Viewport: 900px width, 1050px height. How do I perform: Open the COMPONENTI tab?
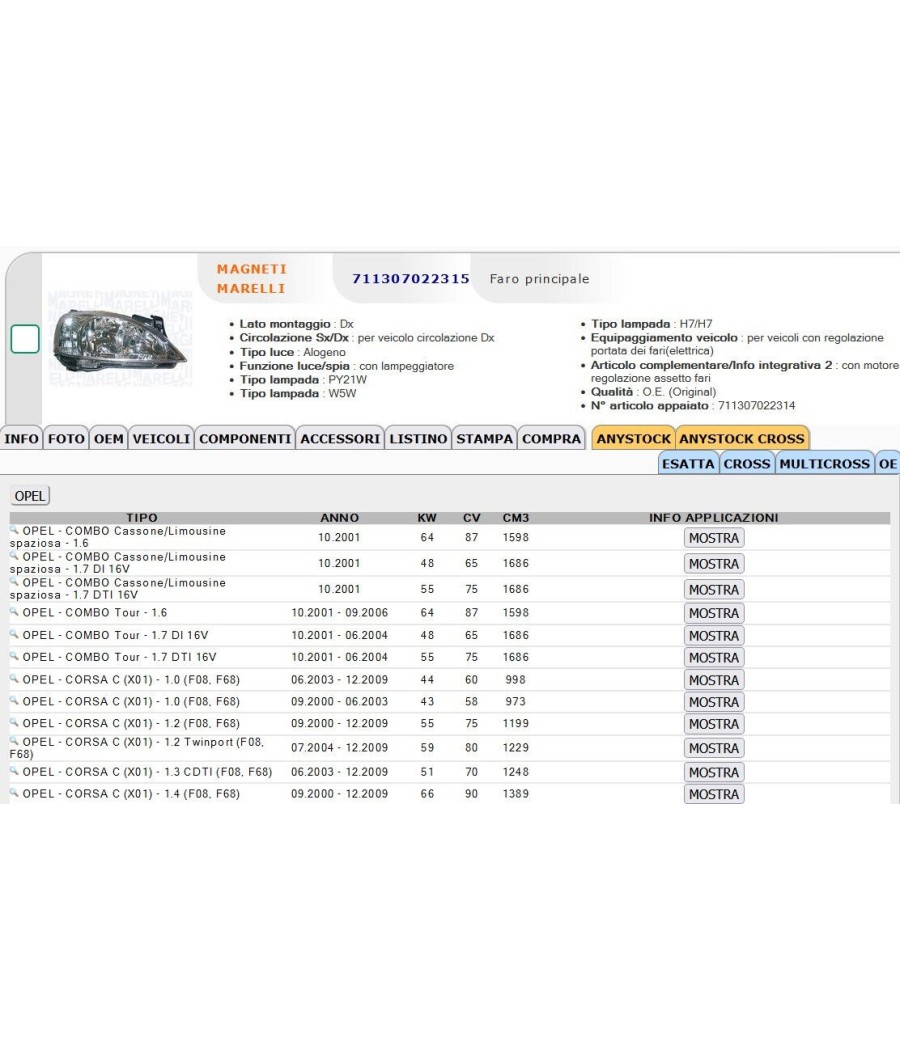click(245, 439)
